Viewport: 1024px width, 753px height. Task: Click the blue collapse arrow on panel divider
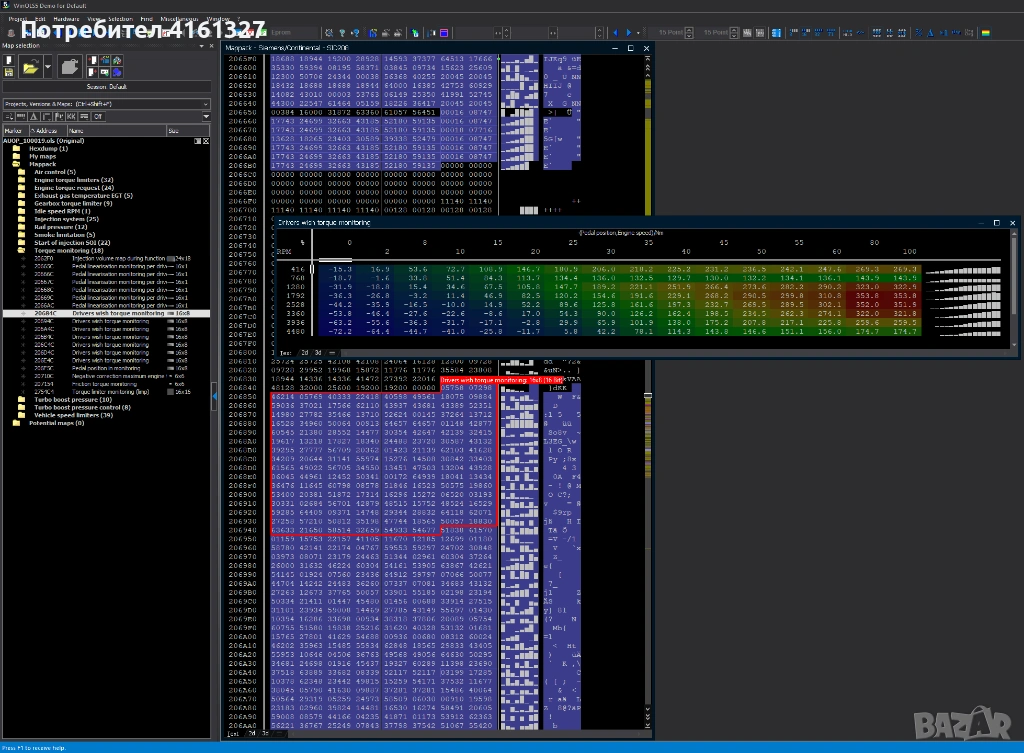[215, 396]
